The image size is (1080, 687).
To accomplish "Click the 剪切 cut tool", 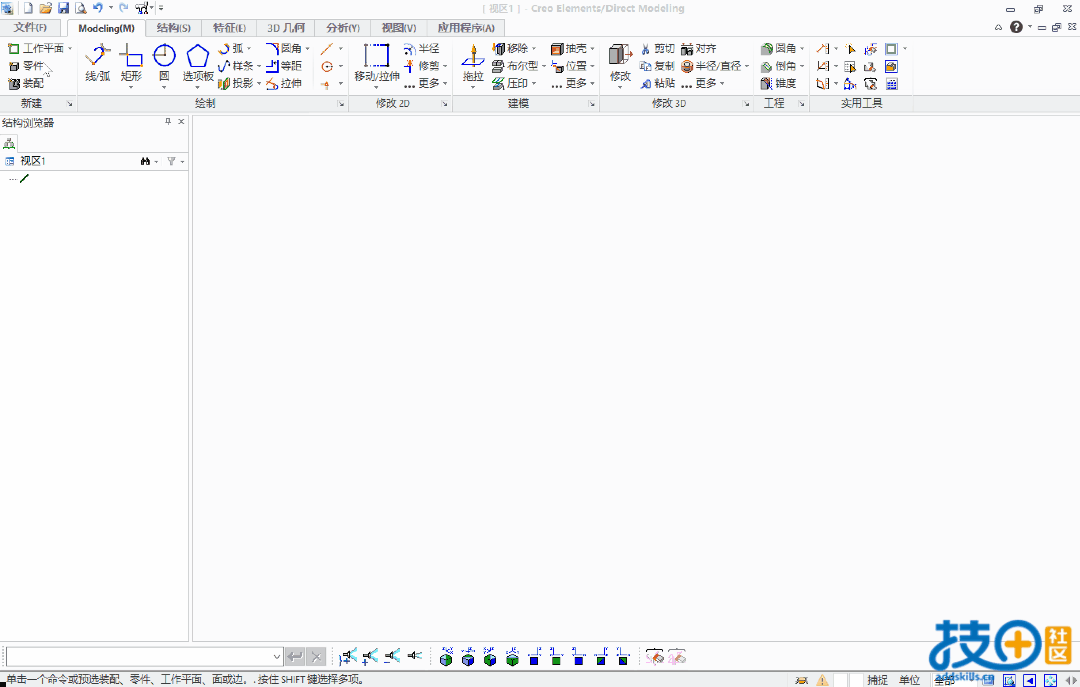I will (x=658, y=48).
